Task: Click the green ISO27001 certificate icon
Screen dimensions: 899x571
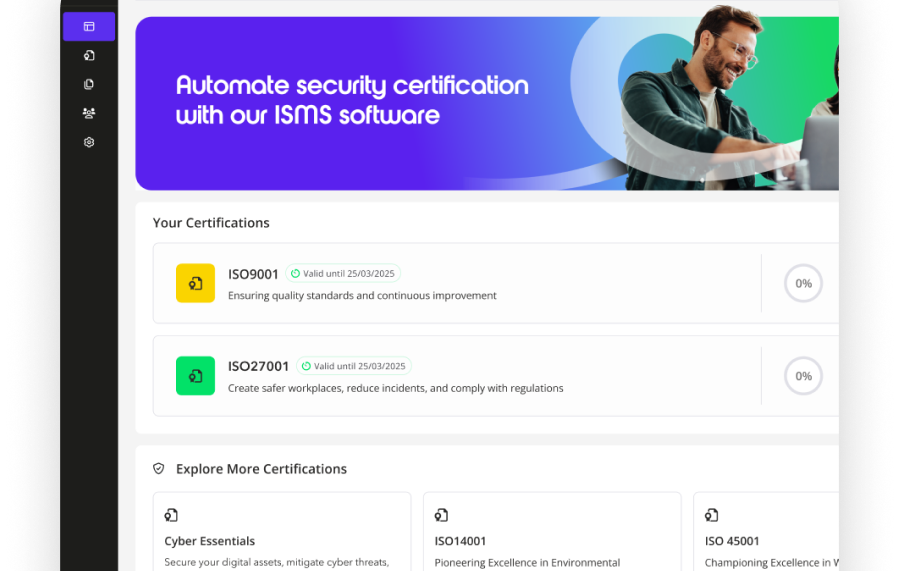Action: [195, 376]
